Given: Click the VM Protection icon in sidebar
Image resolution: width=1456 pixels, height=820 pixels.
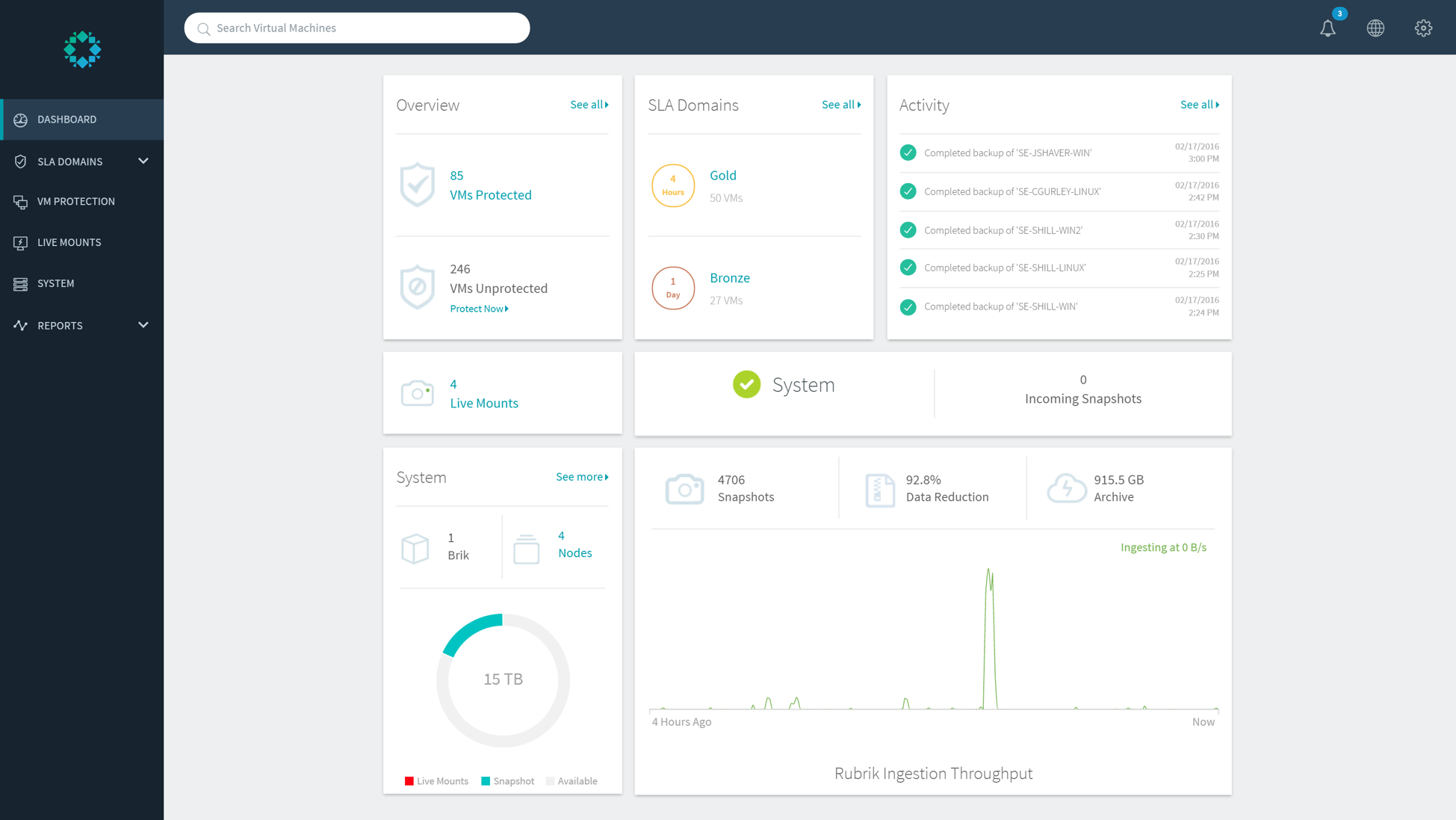Looking at the screenshot, I should tap(20, 201).
